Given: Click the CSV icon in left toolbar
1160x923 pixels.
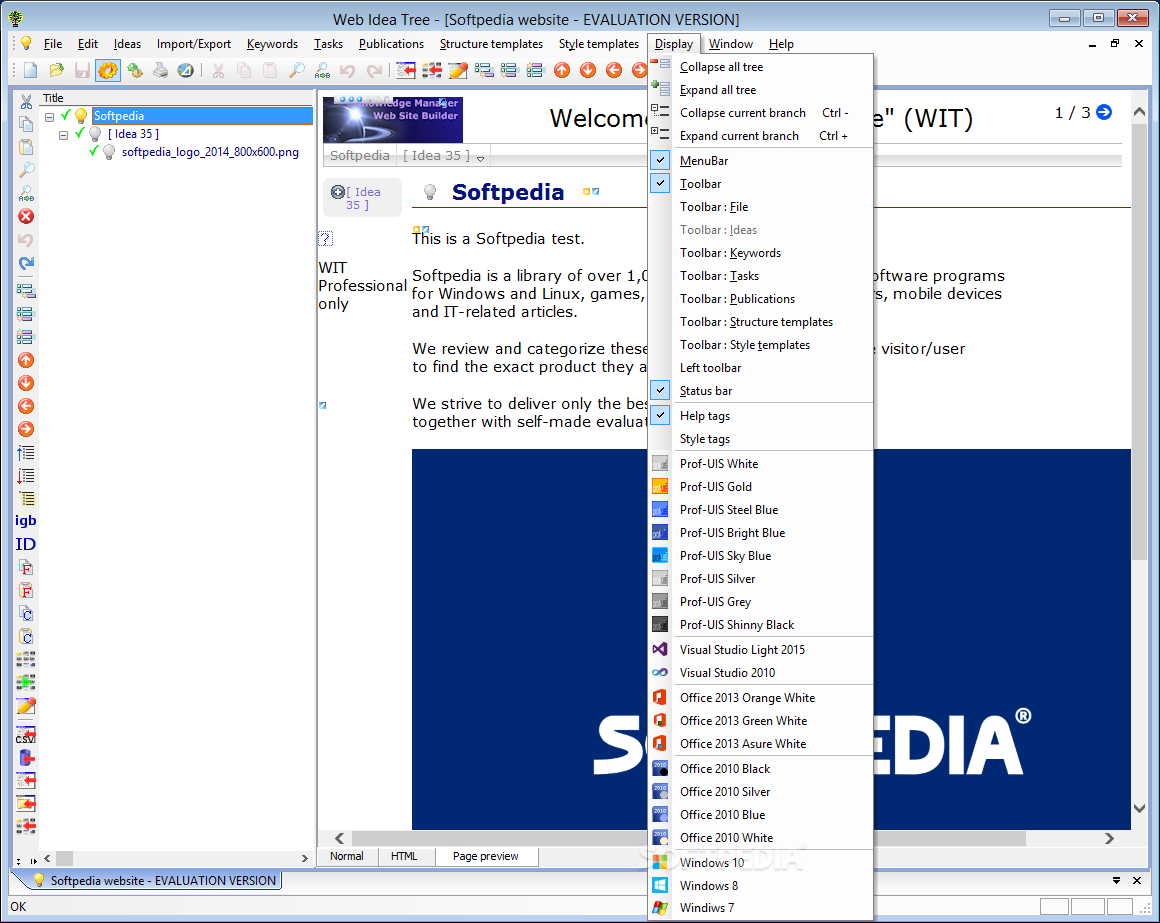Looking at the screenshot, I should (x=26, y=734).
